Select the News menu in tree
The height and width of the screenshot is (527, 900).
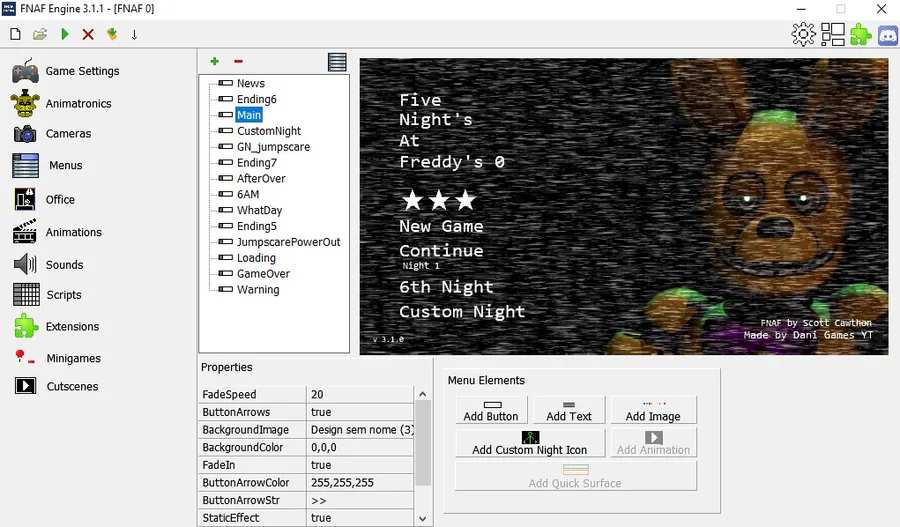(x=251, y=83)
